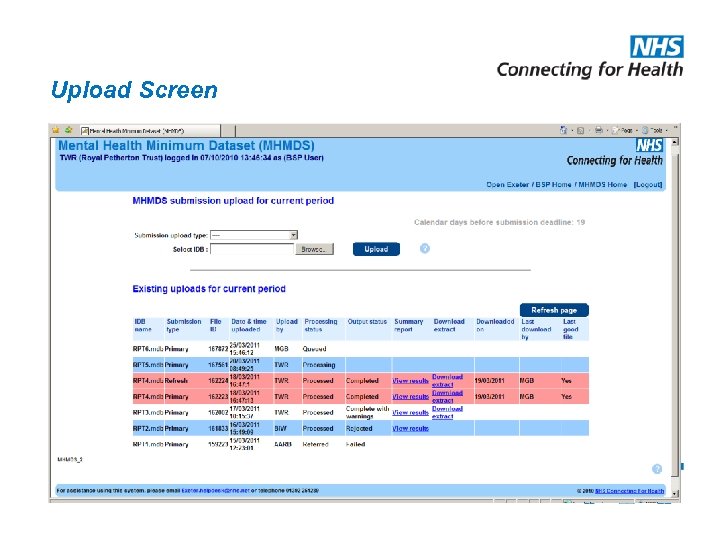
Task: Open the Open Exeter link
Action: pos(507,185)
